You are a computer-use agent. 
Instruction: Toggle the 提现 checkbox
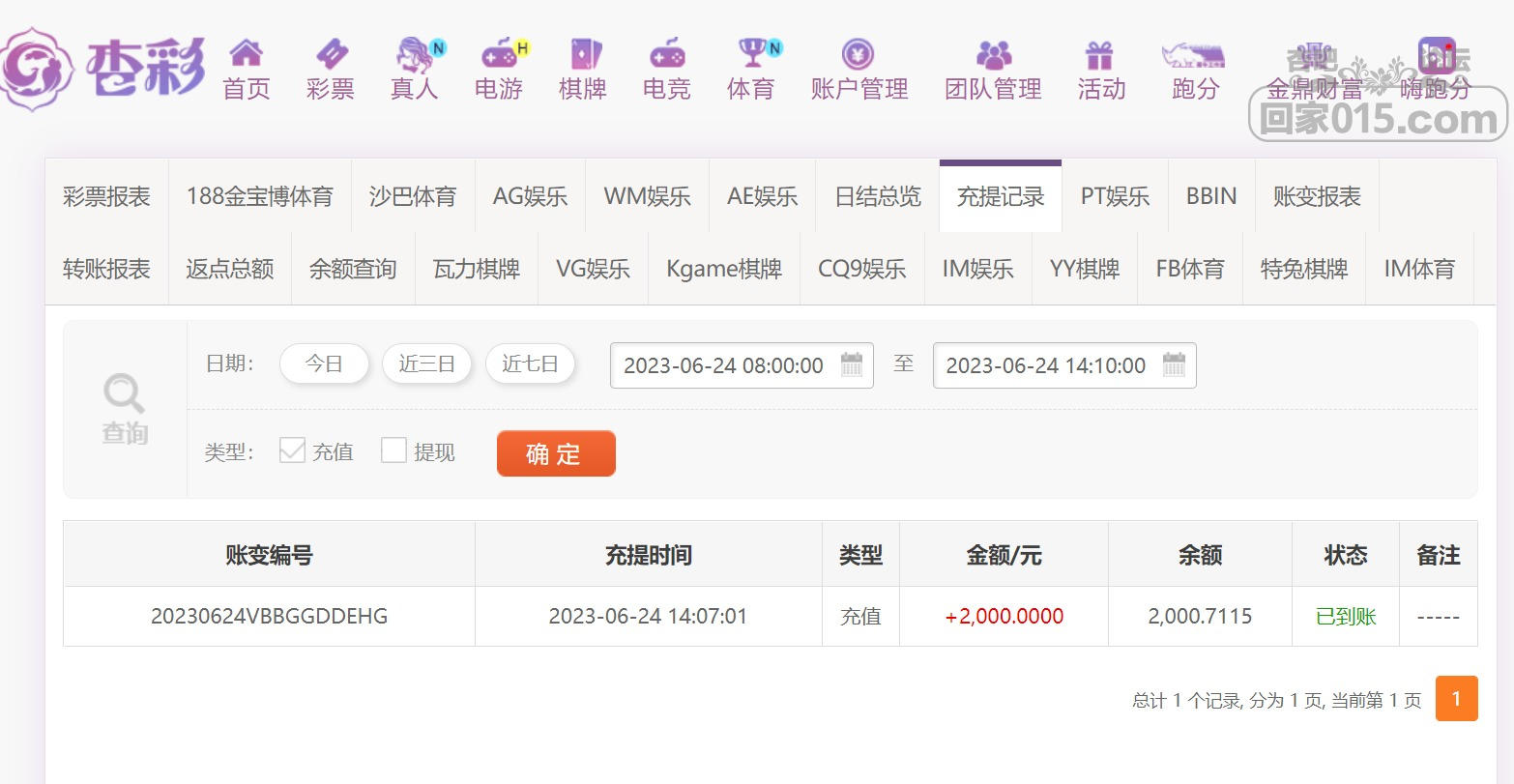(393, 450)
